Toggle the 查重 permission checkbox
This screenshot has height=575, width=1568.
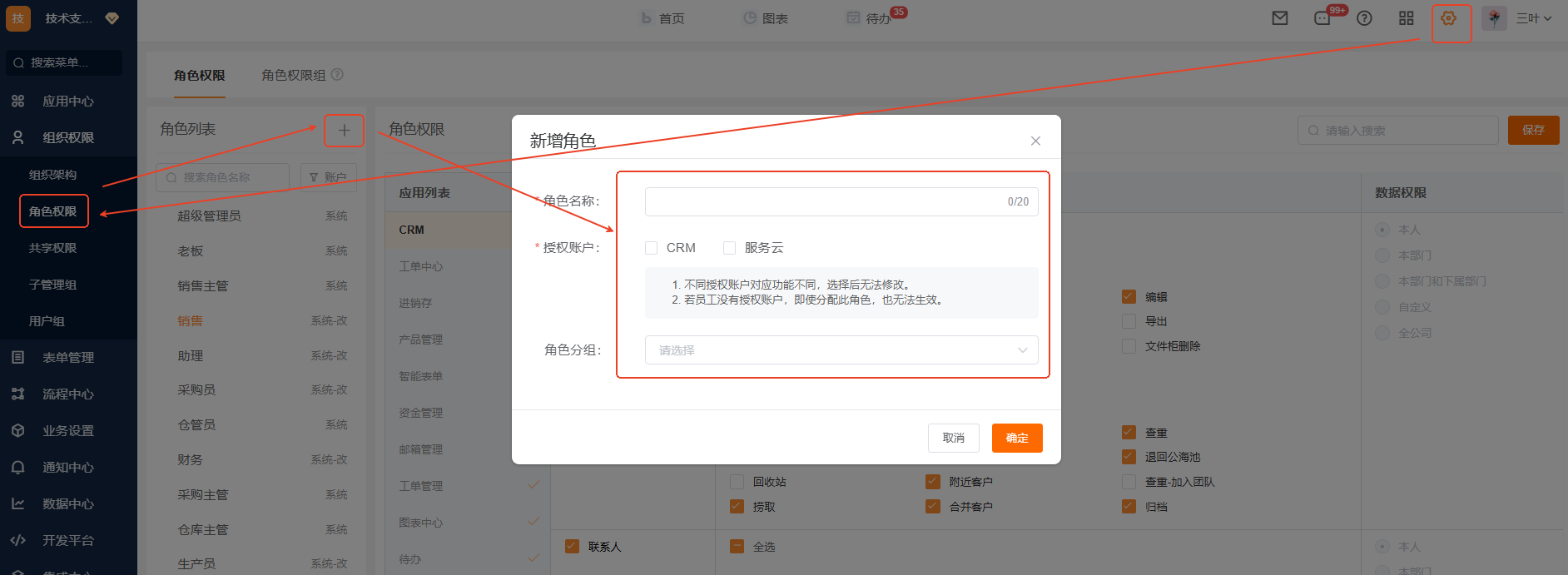coord(1129,433)
